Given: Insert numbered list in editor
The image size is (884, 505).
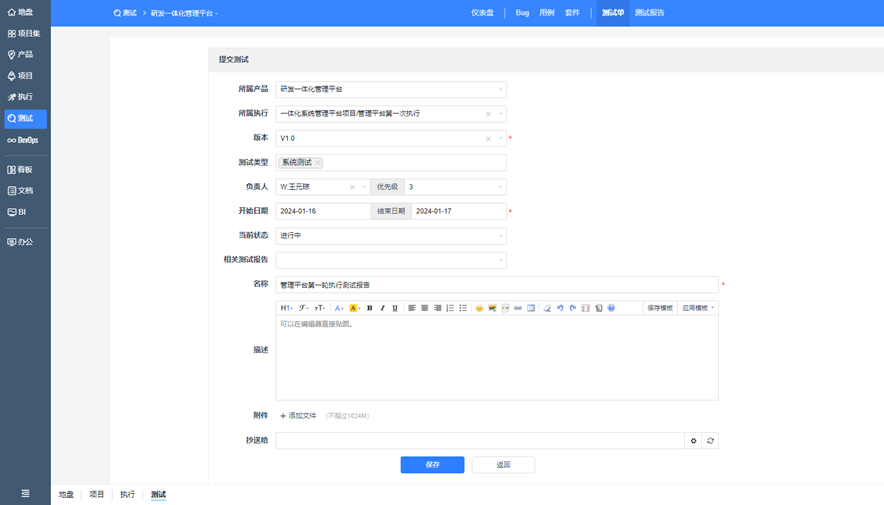Looking at the screenshot, I should click(450, 308).
